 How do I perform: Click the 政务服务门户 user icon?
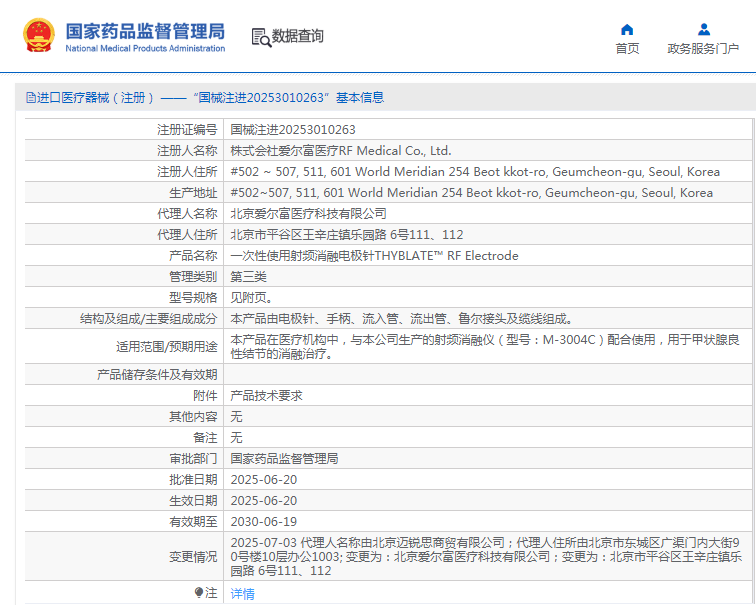coord(703,30)
